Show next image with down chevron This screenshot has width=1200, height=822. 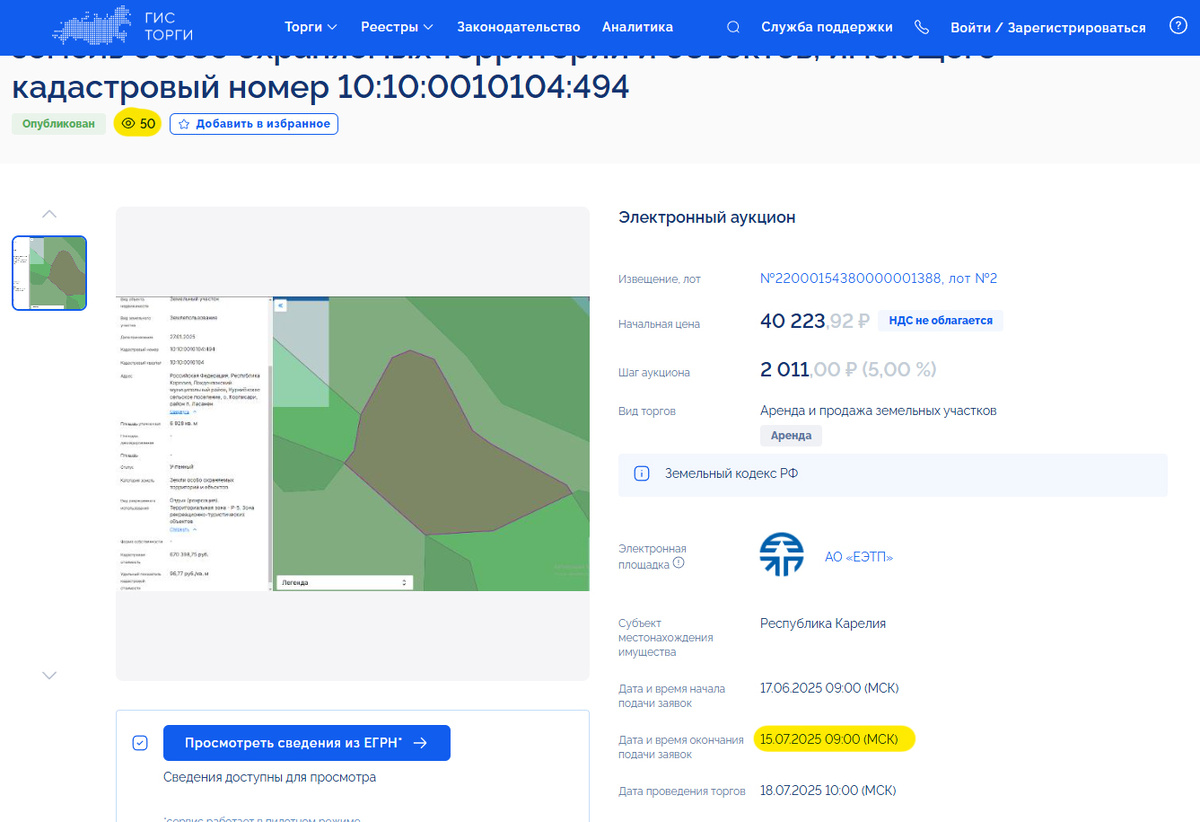pyautogui.click(x=49, y=675)
